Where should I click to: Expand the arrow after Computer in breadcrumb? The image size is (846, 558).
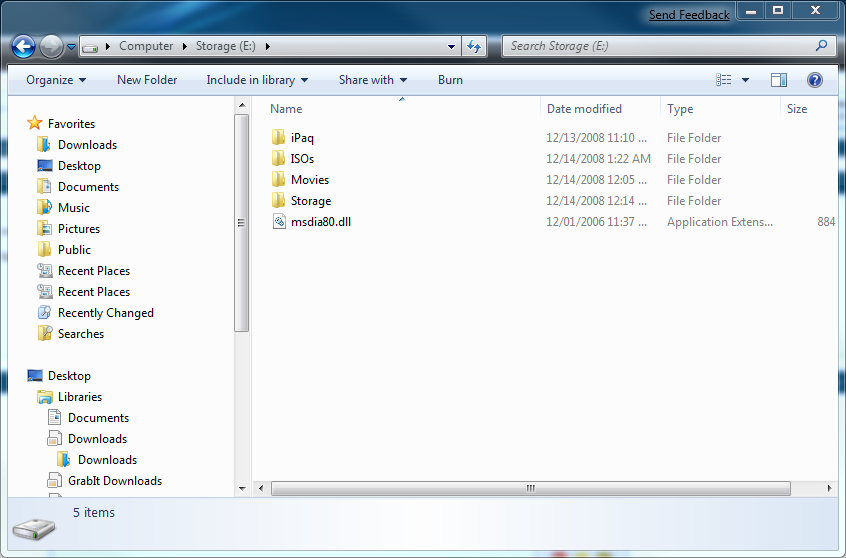point(185,46)
